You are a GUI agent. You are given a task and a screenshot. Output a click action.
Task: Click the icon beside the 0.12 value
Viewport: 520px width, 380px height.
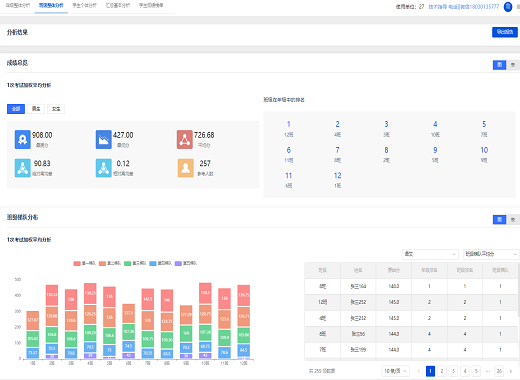click(x=104, y=168)
